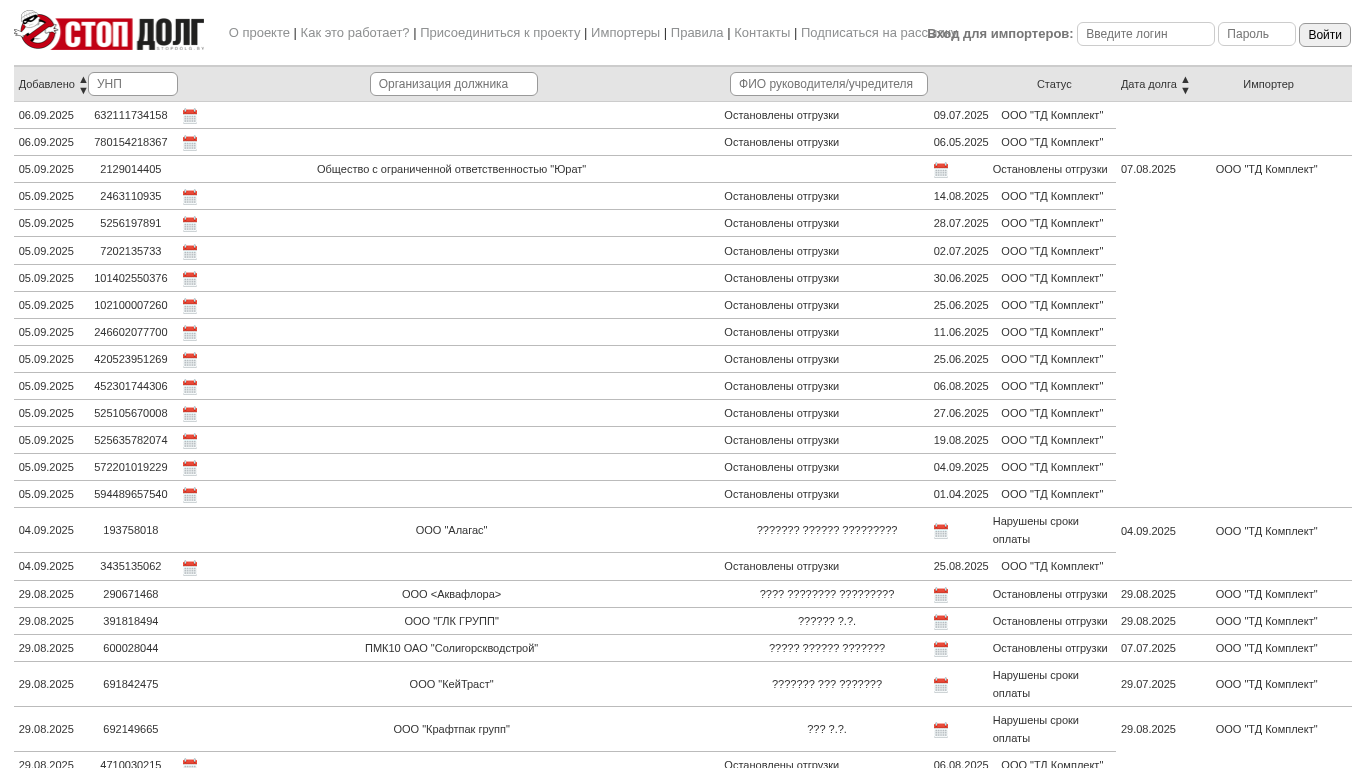Click UNP value 692149665
The width and height of the screenshot is (1366, 768).
click(x=131, y=729)
